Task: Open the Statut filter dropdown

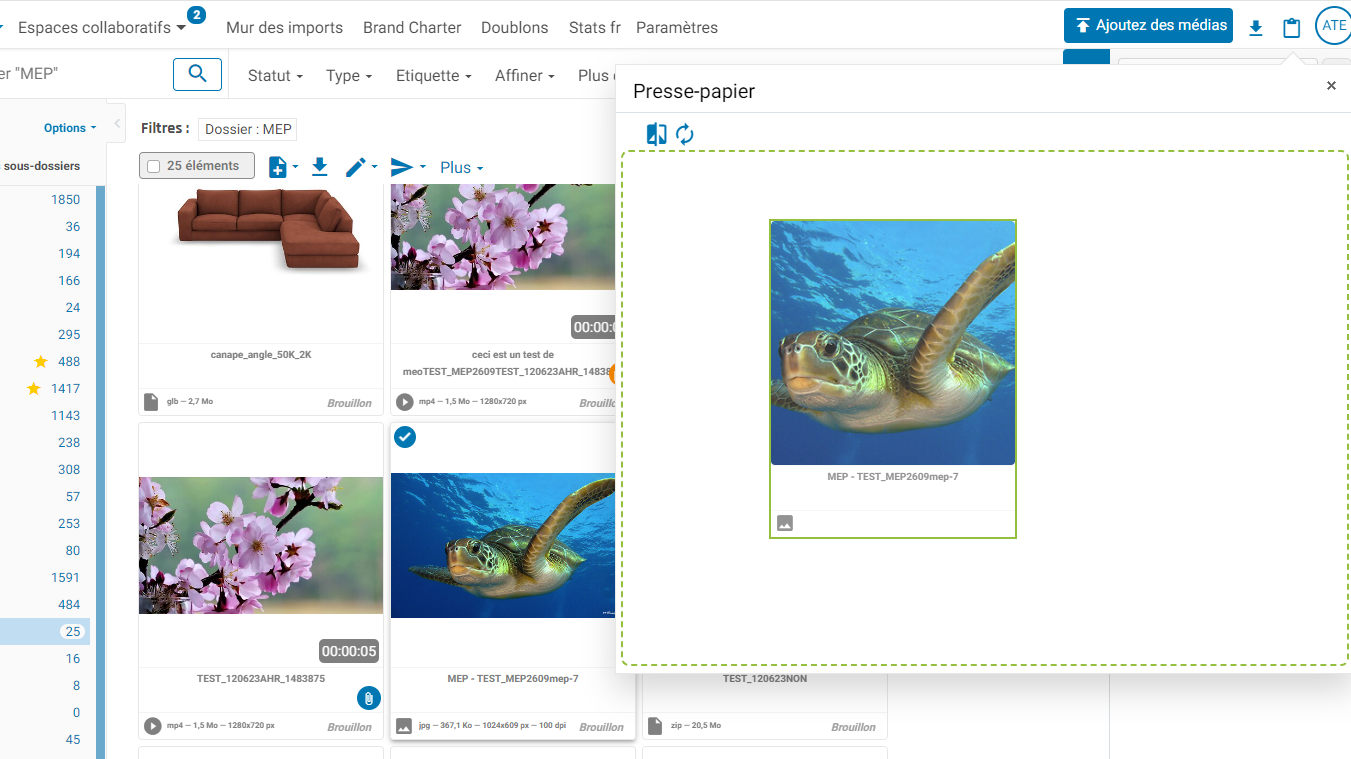Action: [275, 75]
